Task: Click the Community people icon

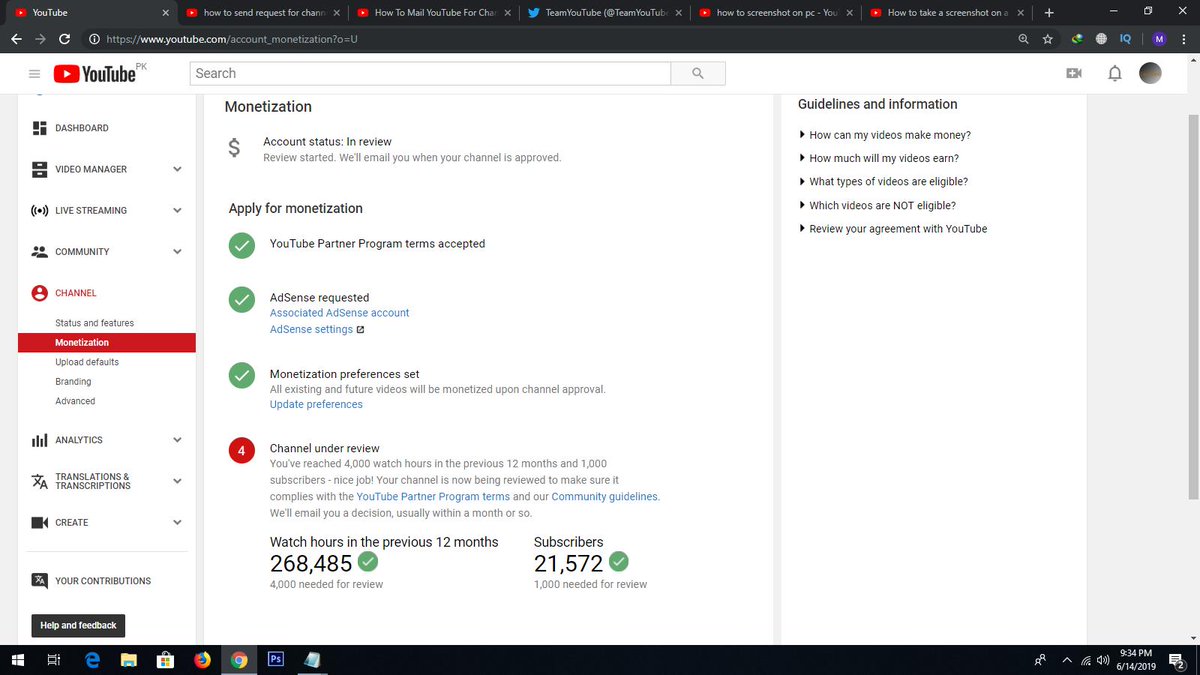Action: pos(40,252)
